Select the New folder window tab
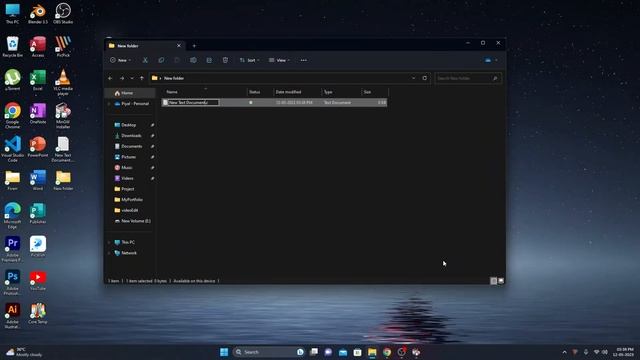 tap(144, 46)
